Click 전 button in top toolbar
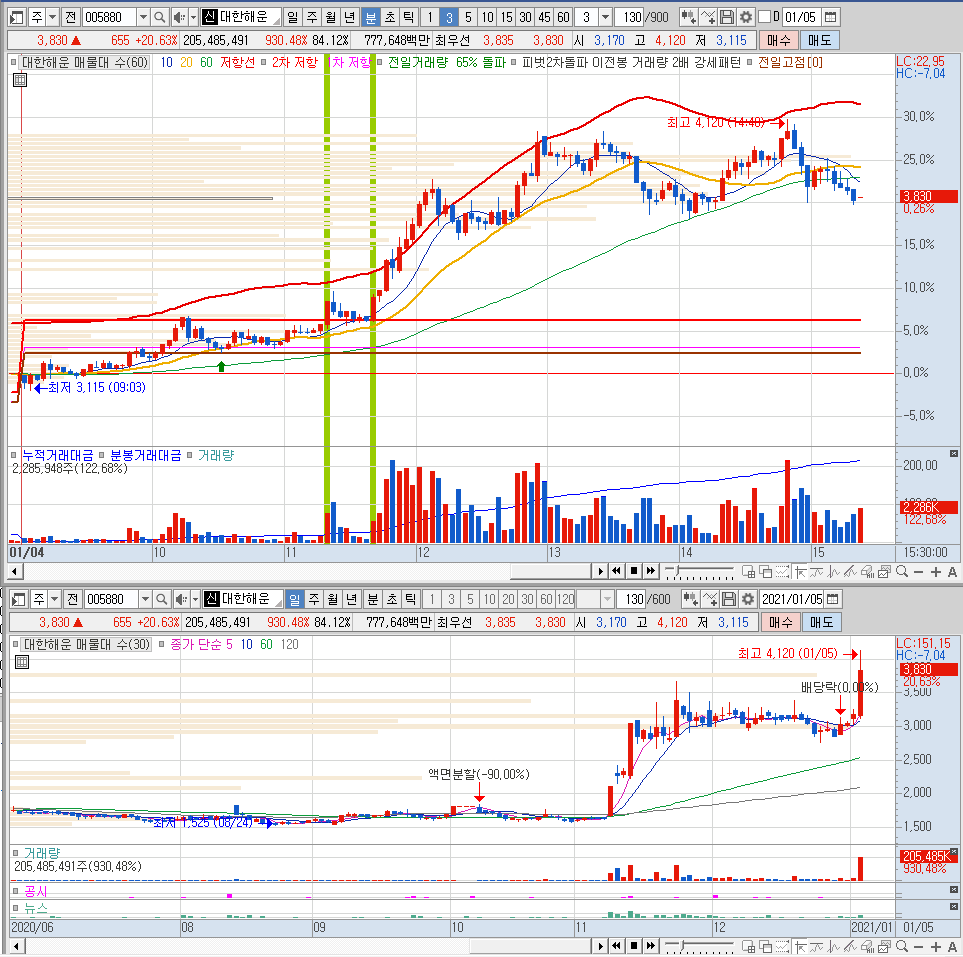Image resolution: width=963 pixels, height=957 pixels. 71,17
